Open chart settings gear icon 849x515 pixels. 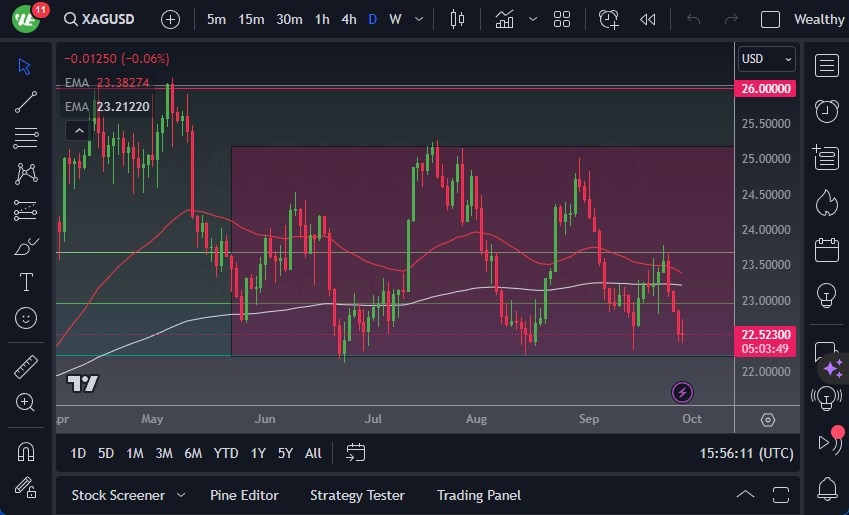[x=767, y=420]
